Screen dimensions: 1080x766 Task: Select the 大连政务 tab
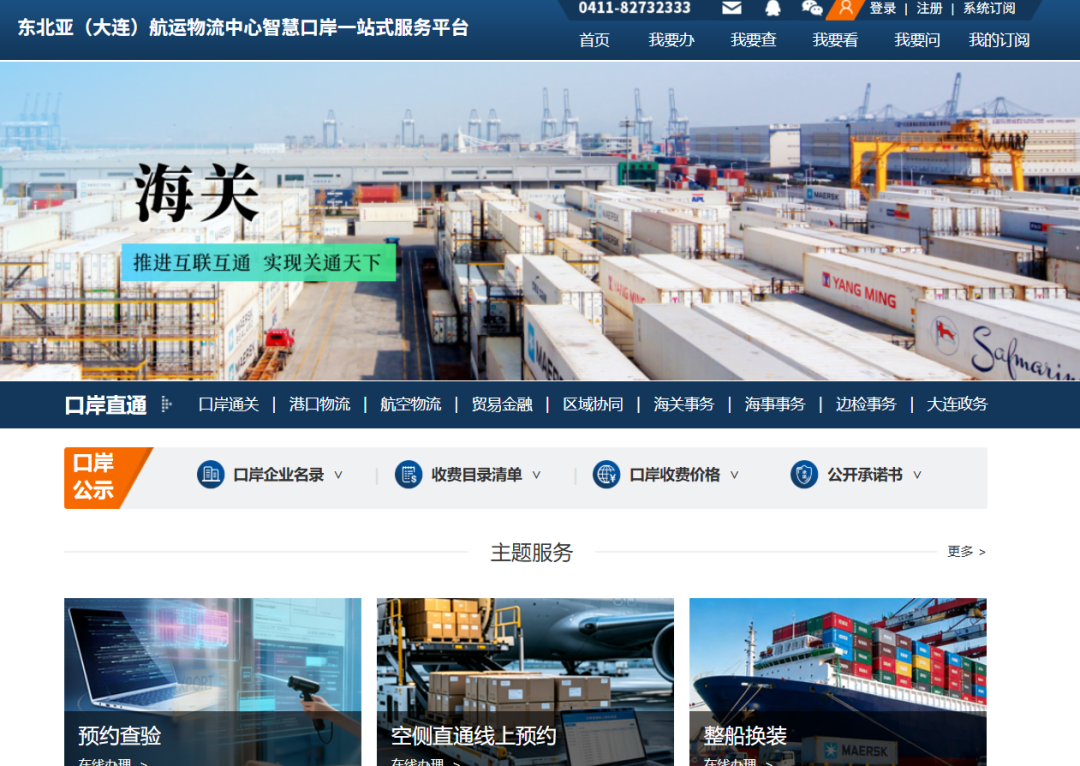coord(957,404)
